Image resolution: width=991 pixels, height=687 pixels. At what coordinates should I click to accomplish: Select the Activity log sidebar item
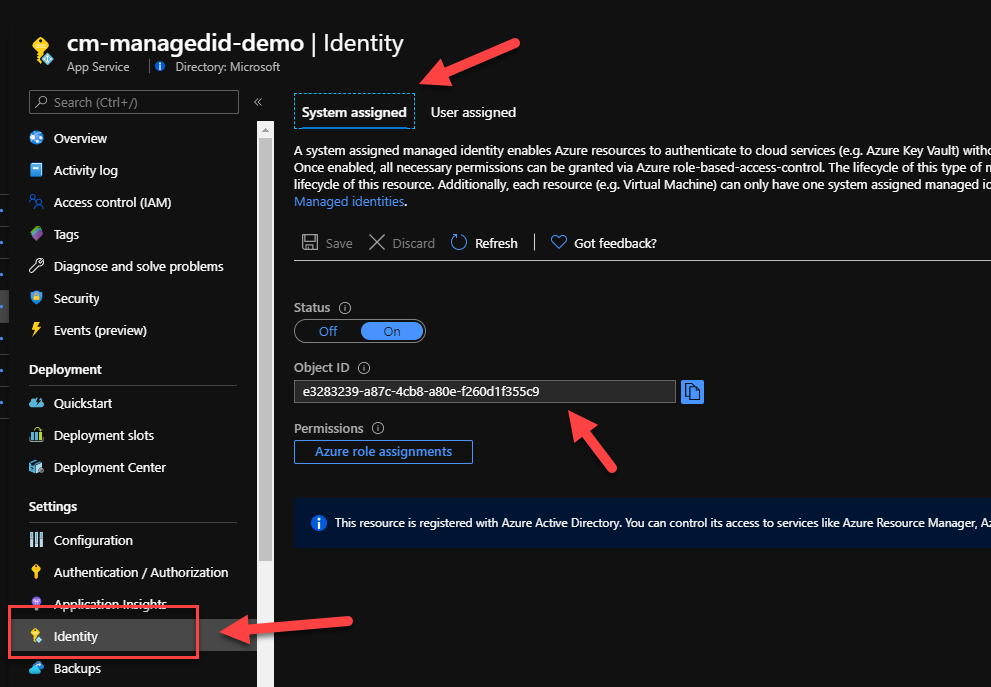coord(85,171)
